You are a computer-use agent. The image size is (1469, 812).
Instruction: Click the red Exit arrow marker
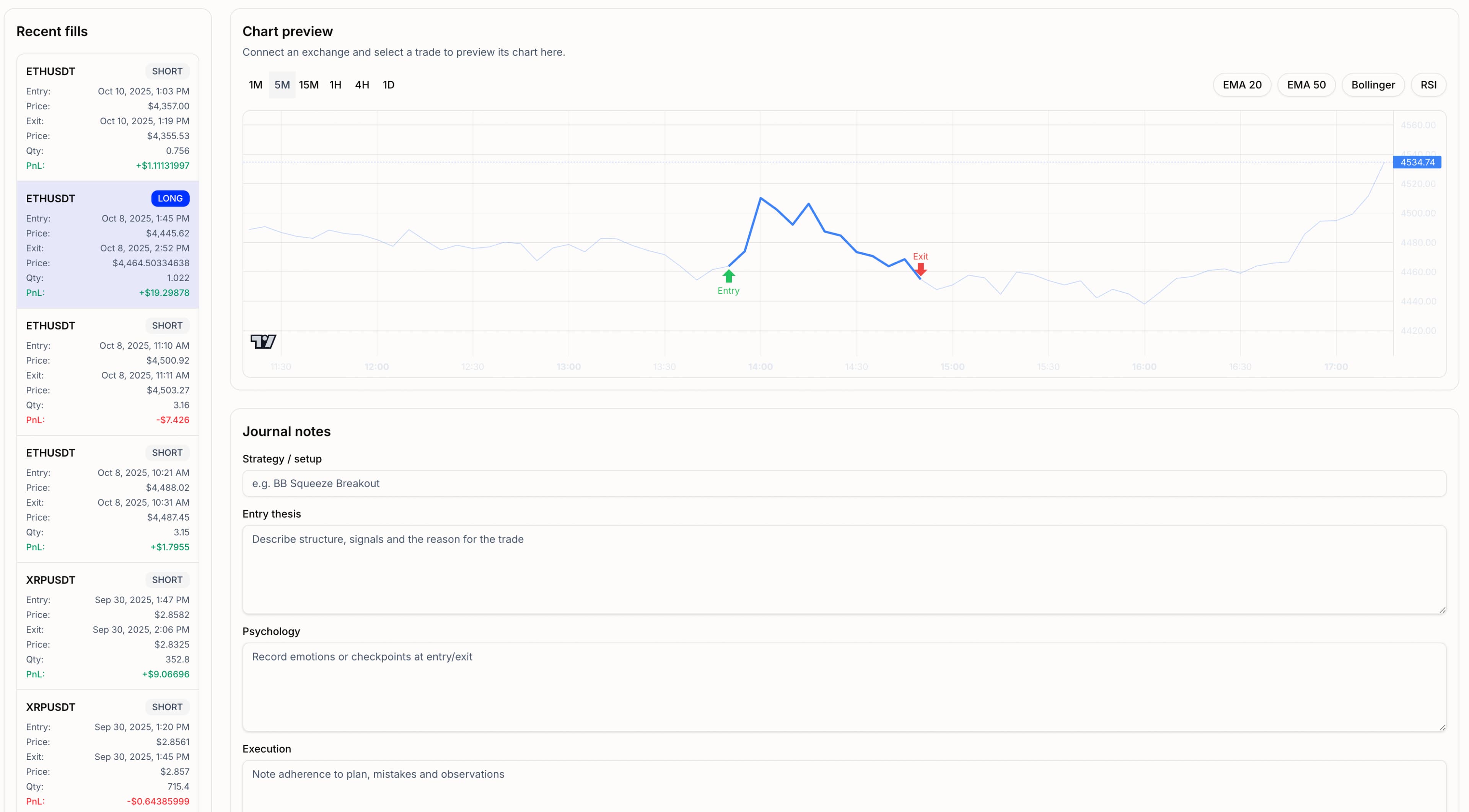pyautogui.click(x=920, y=268)
